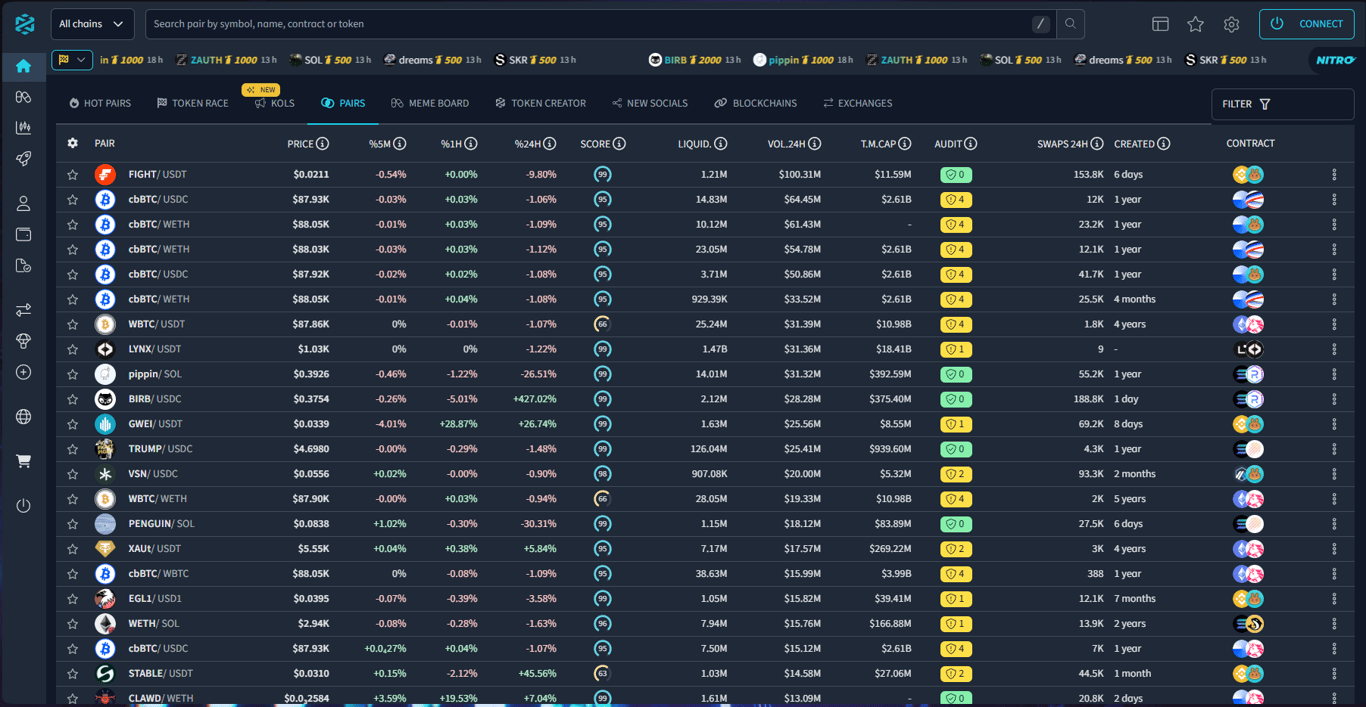
Task: Sort by LIQUID. column header
Action: coord(694,144)
